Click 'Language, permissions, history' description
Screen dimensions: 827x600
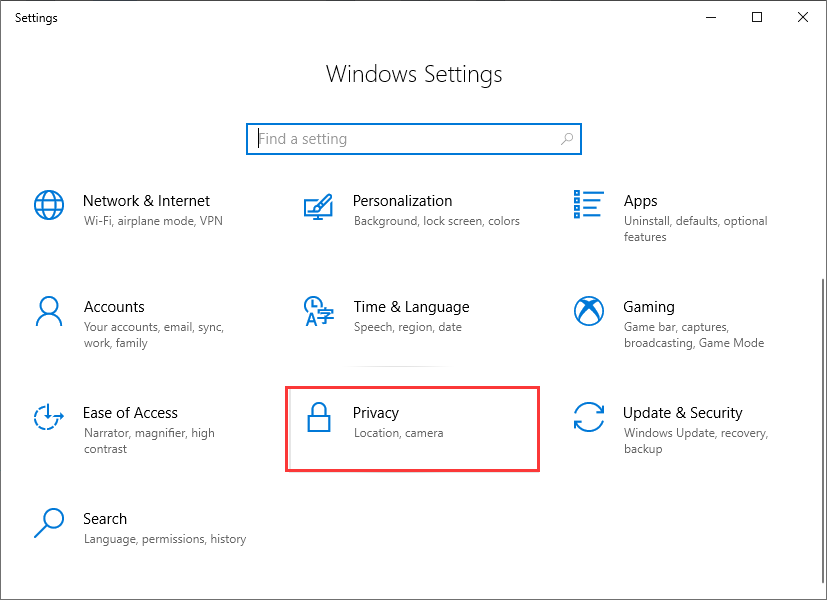coord(165,539)
